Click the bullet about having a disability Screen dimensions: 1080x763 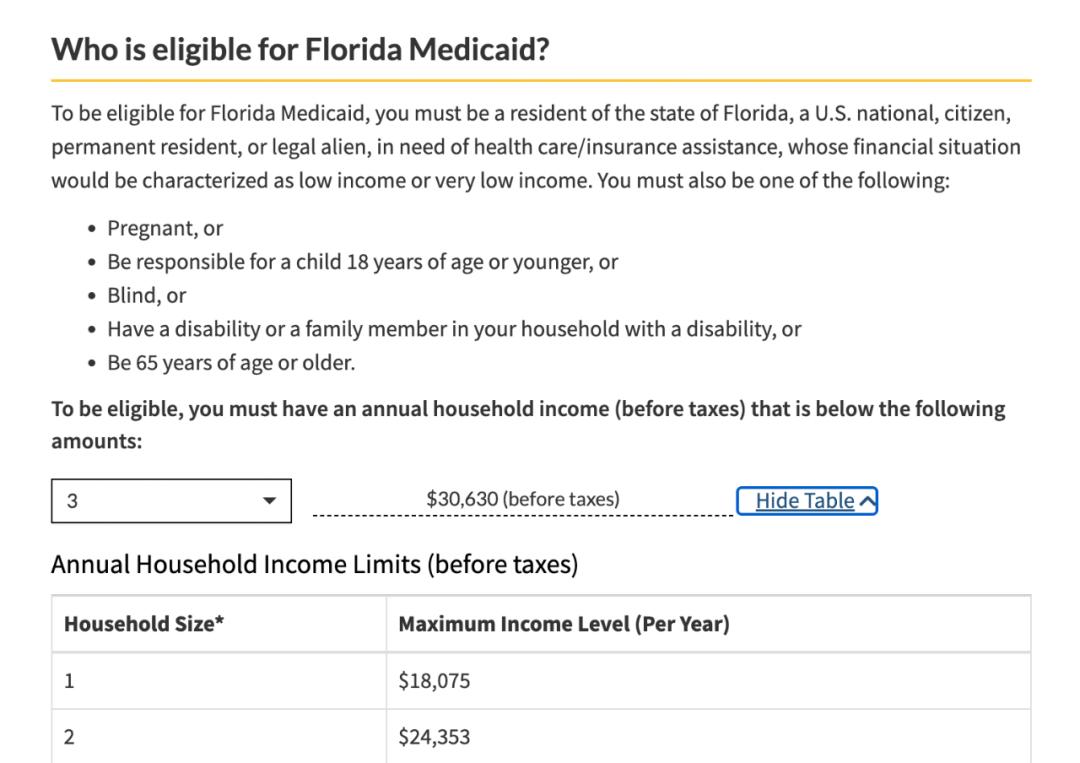454,328
